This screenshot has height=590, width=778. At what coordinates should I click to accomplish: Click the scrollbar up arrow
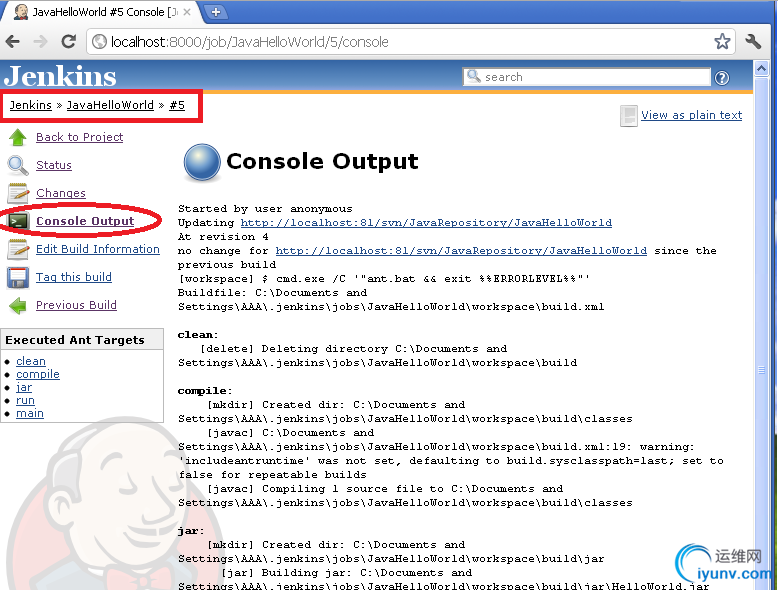[x=761, y=68]
